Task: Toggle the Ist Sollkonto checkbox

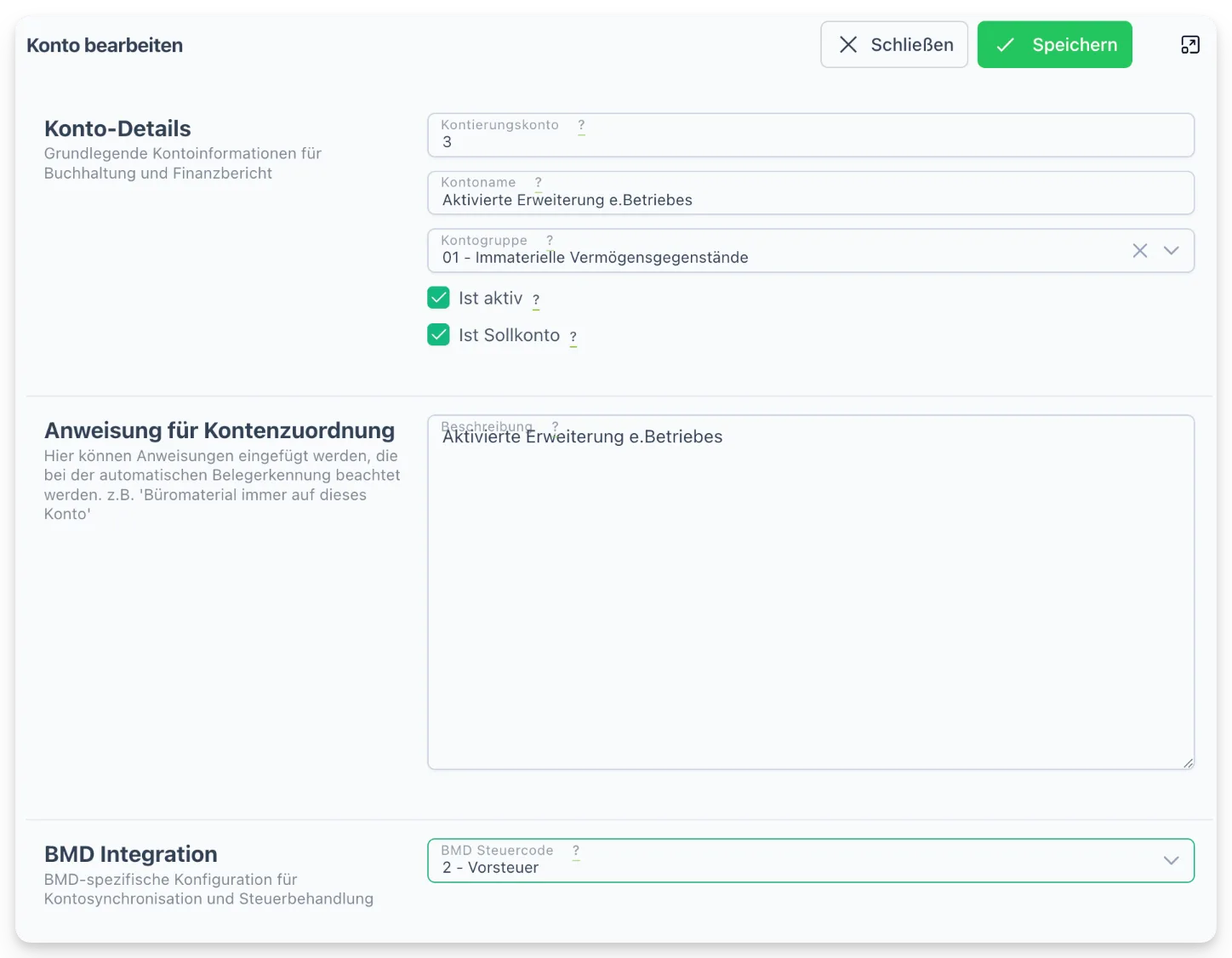Action: (438, 335)
